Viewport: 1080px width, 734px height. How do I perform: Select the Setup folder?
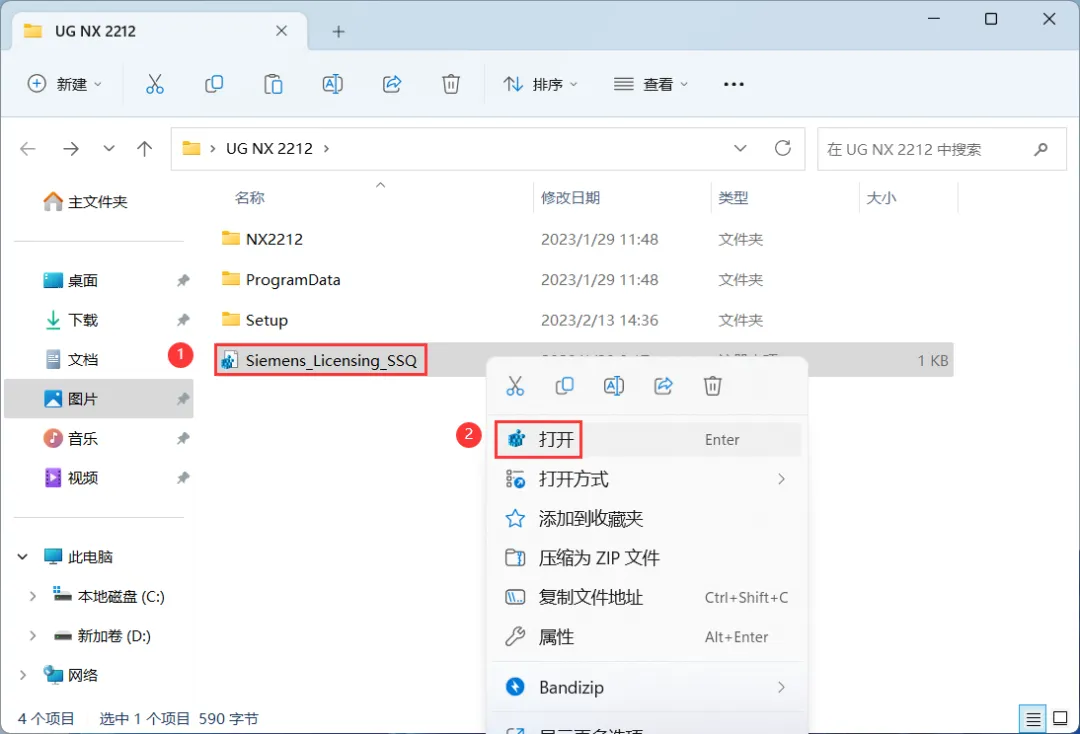click(x=267, y=320)
